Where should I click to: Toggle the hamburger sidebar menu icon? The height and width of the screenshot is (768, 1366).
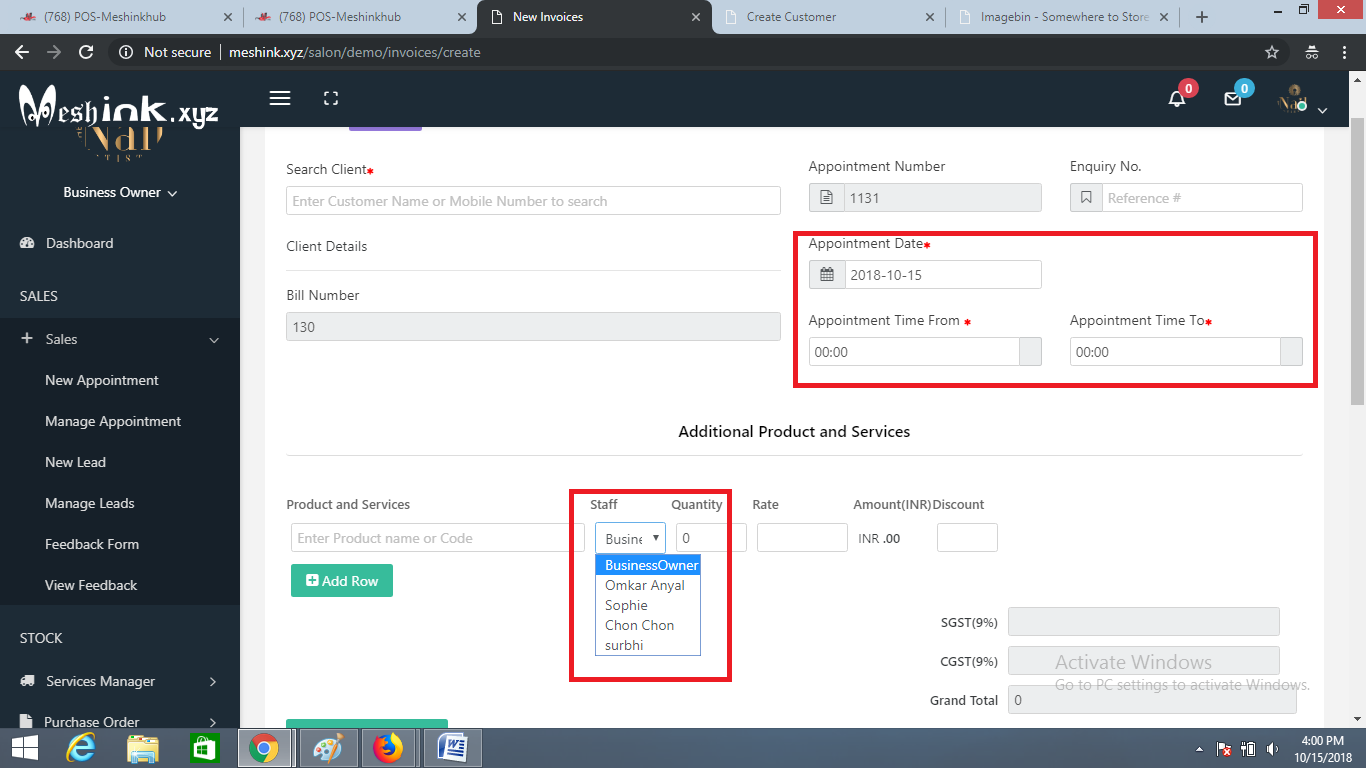280,98
